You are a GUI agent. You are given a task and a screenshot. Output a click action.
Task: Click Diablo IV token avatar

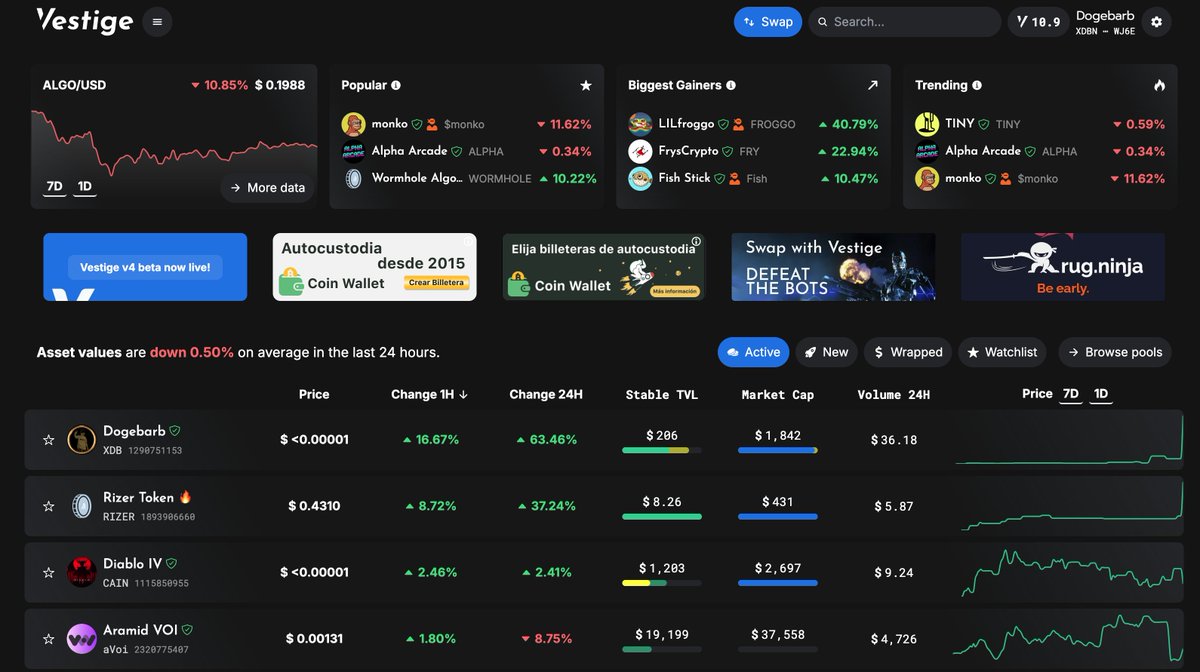tap(81, 573)
